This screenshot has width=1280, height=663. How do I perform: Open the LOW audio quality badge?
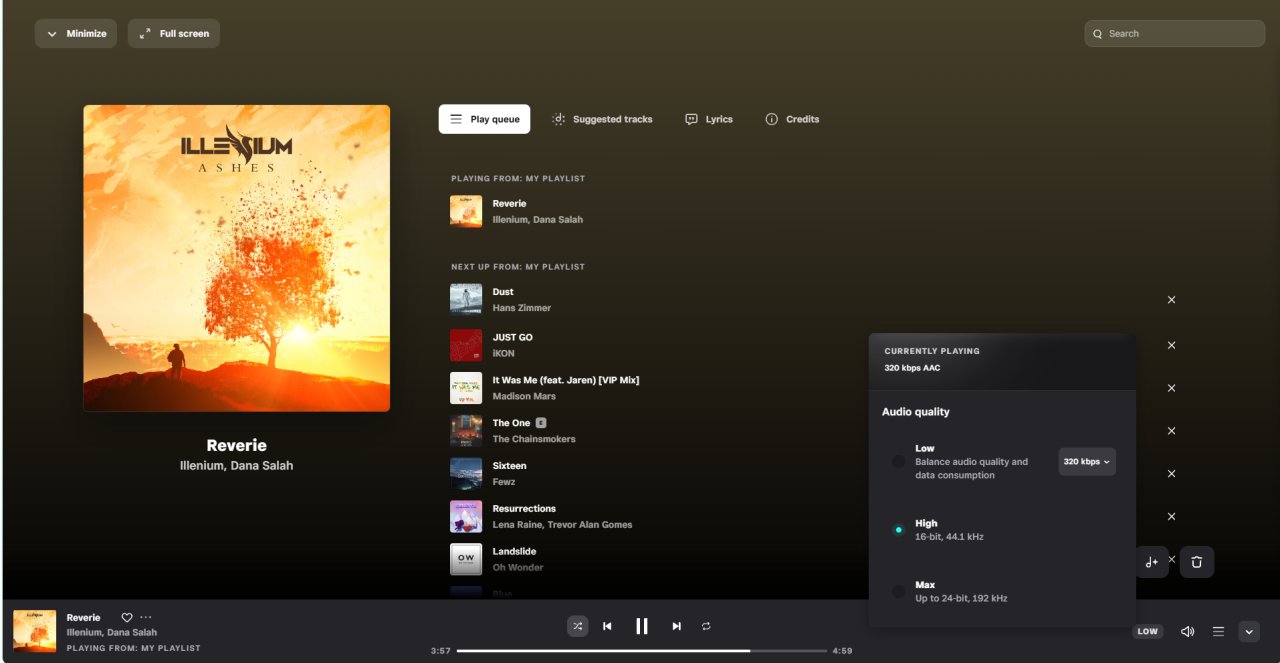(1148, 631)
